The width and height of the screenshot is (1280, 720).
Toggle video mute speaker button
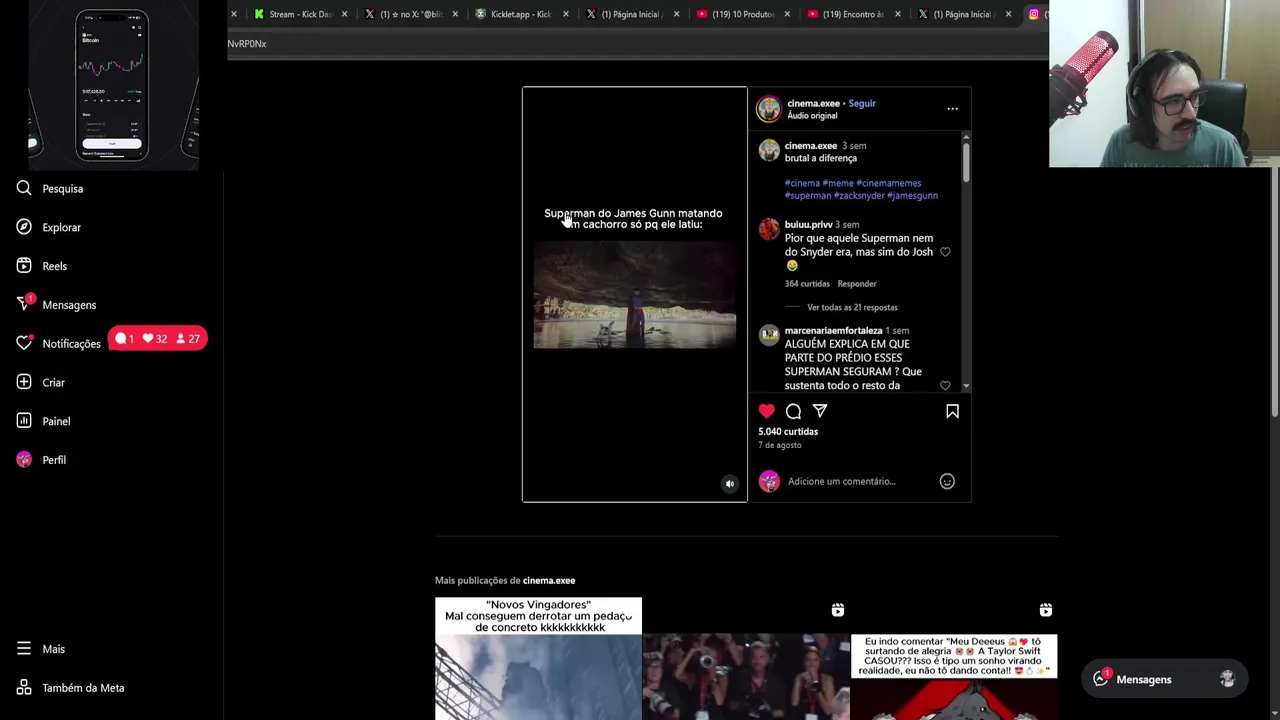[730, 484]
